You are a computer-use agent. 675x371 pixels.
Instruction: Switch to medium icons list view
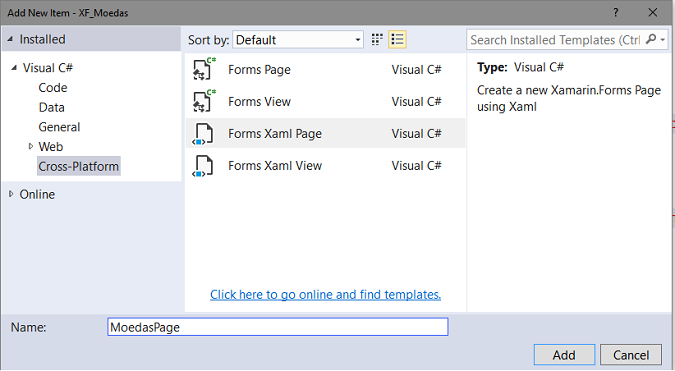[397, 40]
